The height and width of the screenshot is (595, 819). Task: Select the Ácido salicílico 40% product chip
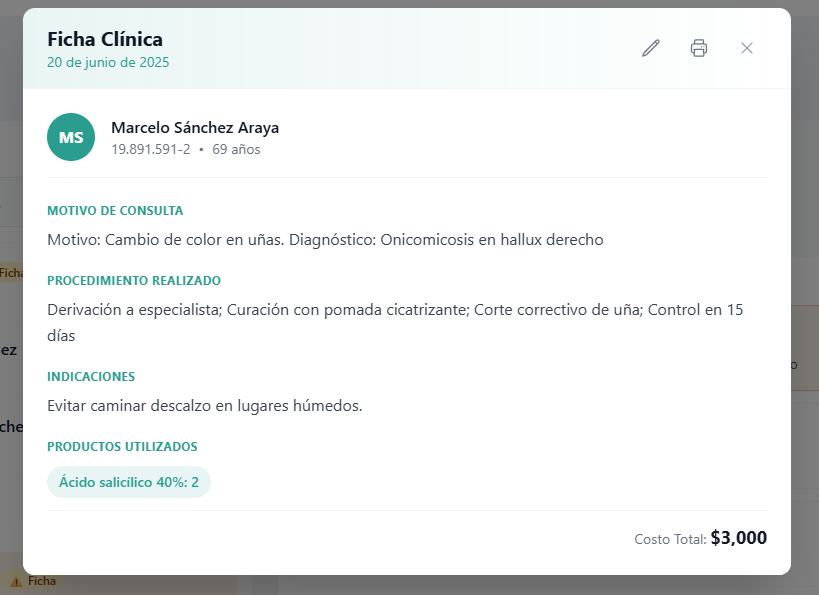coord(129,482)
